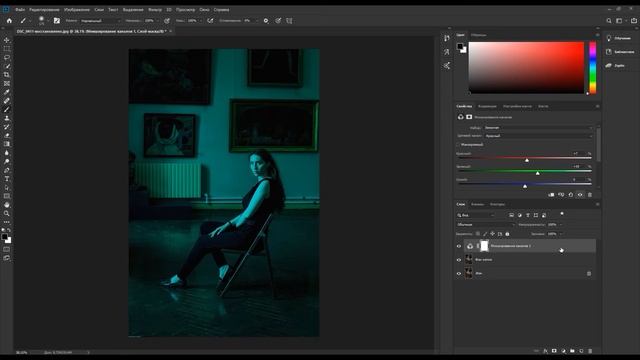
Task: Select the Horizontal Type tool
Action: 7,179
